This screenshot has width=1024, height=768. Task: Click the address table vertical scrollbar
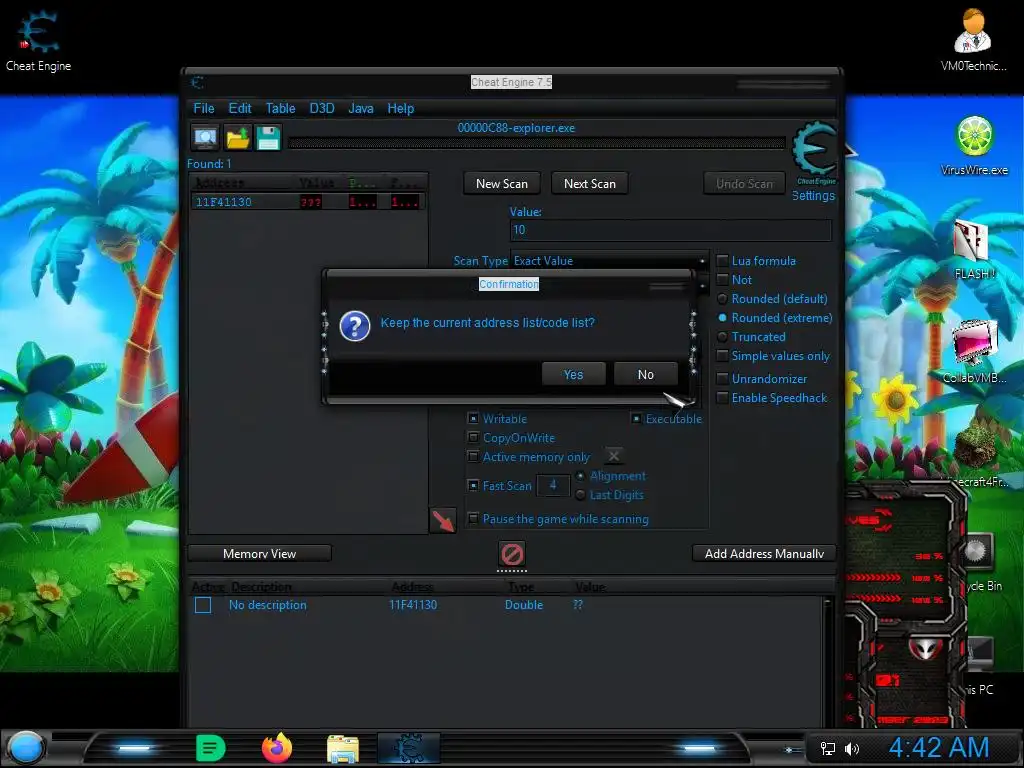[x=828, y=660]
